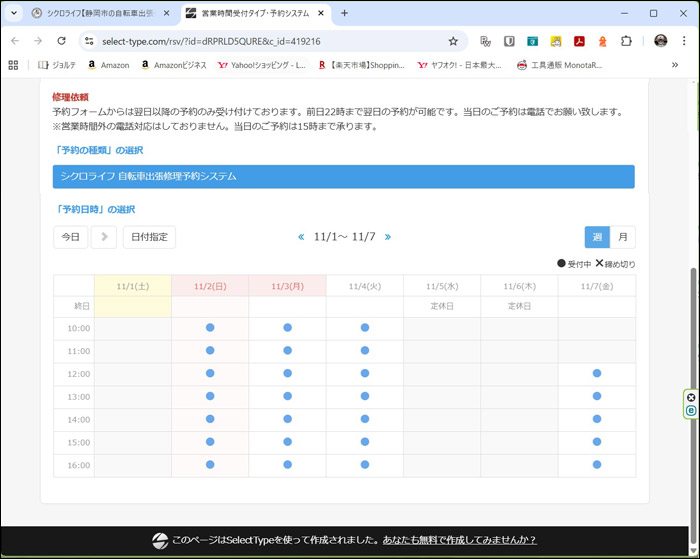Select the blue シクロライフ 自転車出張修理予約システム bar

tap(343, 176)
